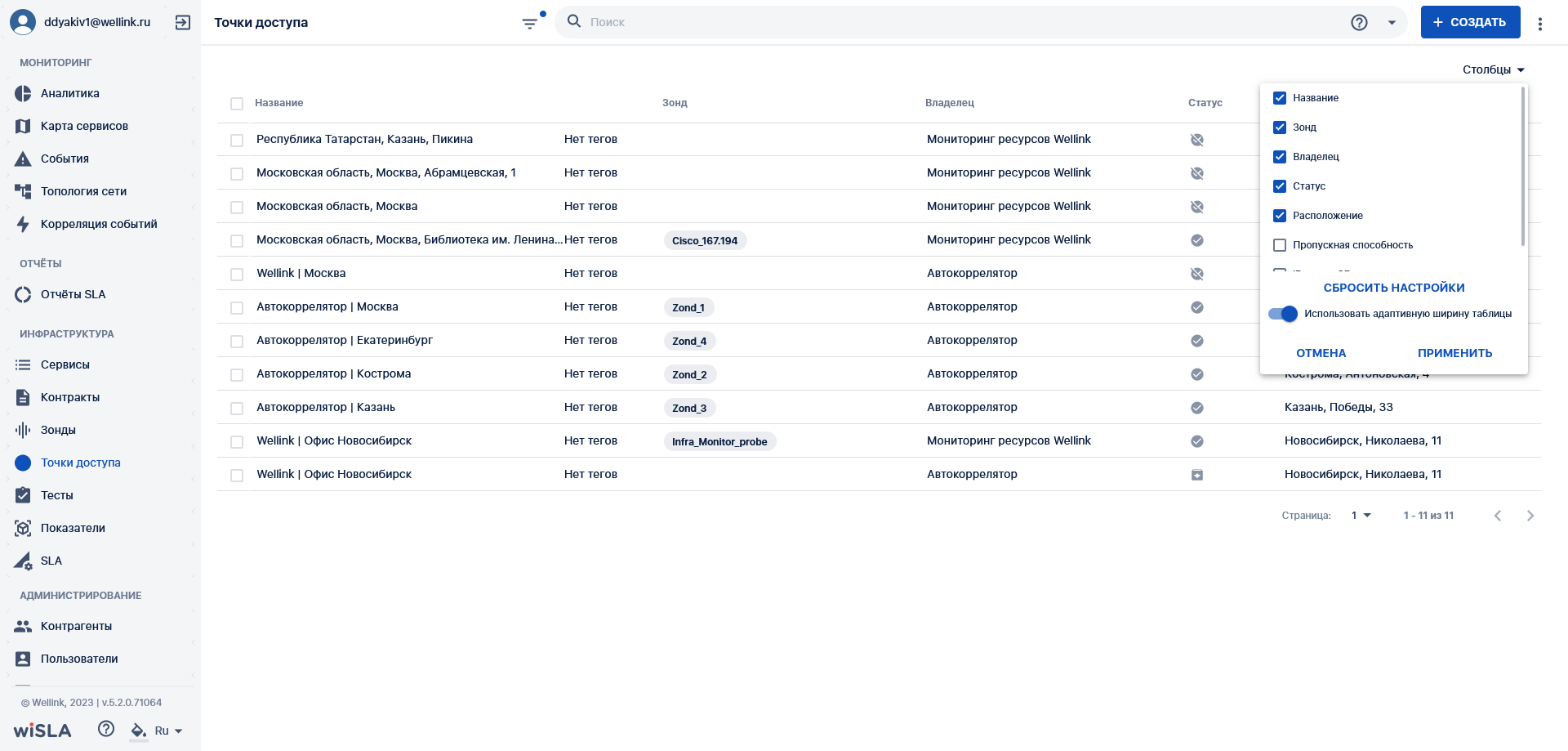Navigate to Пользователи section
The image size is (1568, 751).
point(79,659)
